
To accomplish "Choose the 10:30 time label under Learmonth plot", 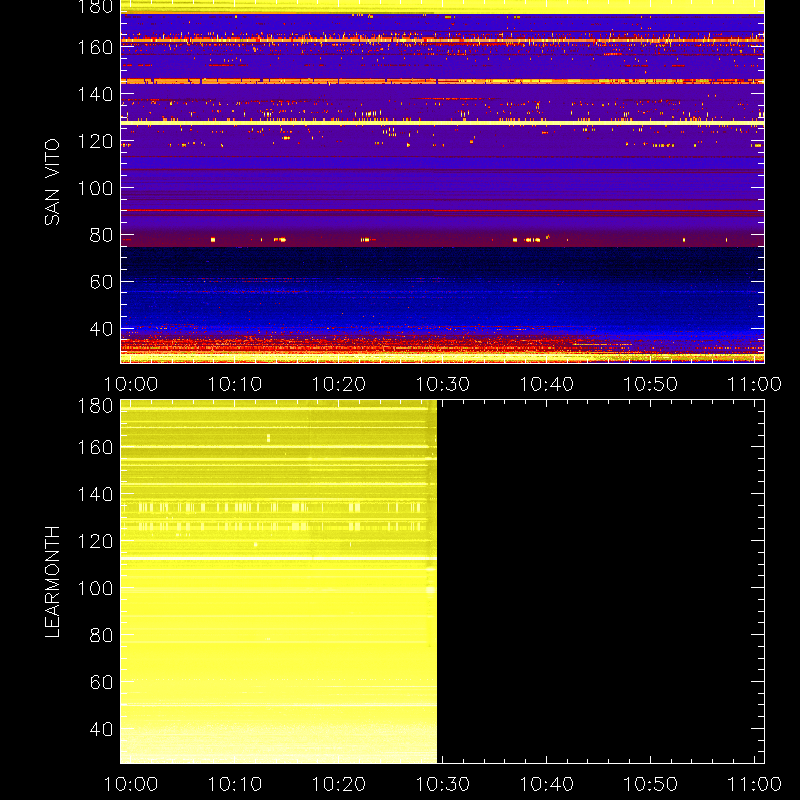I will (442, 784).
